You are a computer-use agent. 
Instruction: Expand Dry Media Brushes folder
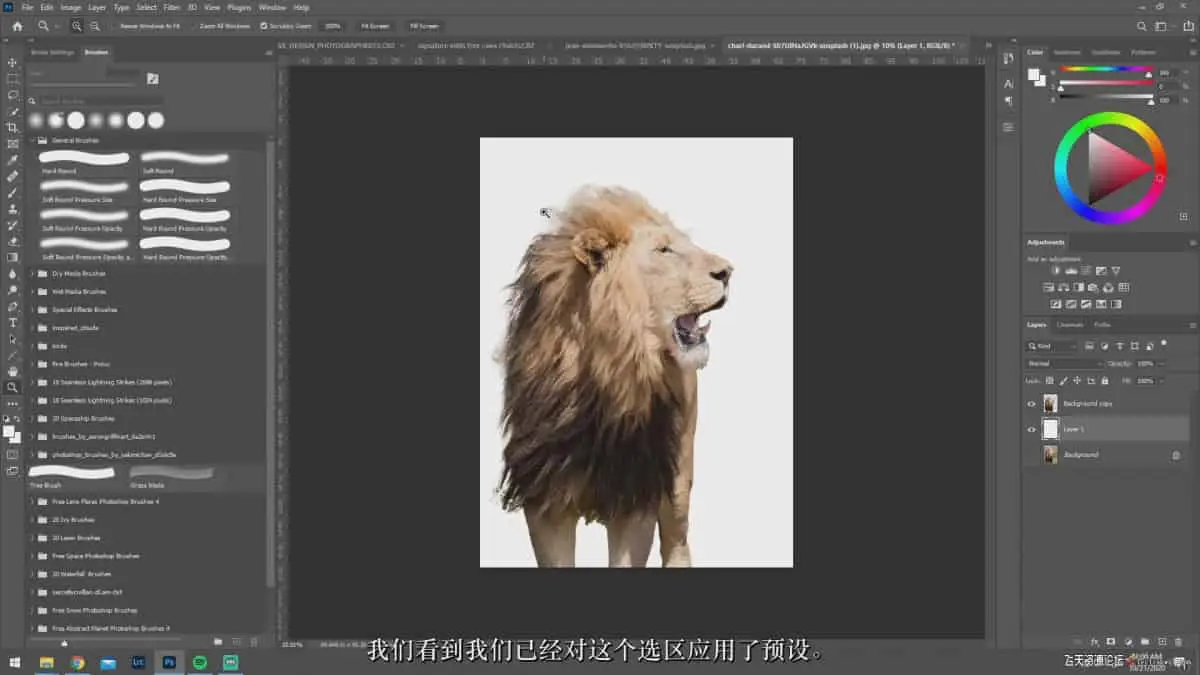(x=32, y=273)
